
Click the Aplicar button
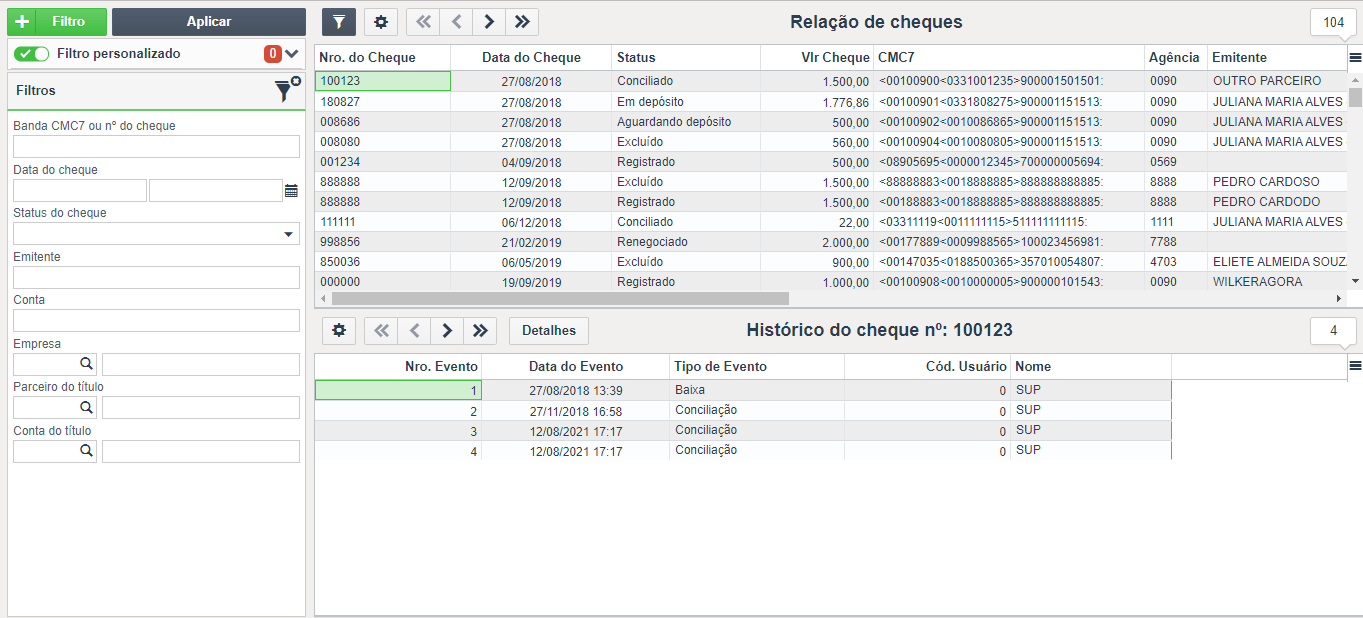[x=209, y=21]
